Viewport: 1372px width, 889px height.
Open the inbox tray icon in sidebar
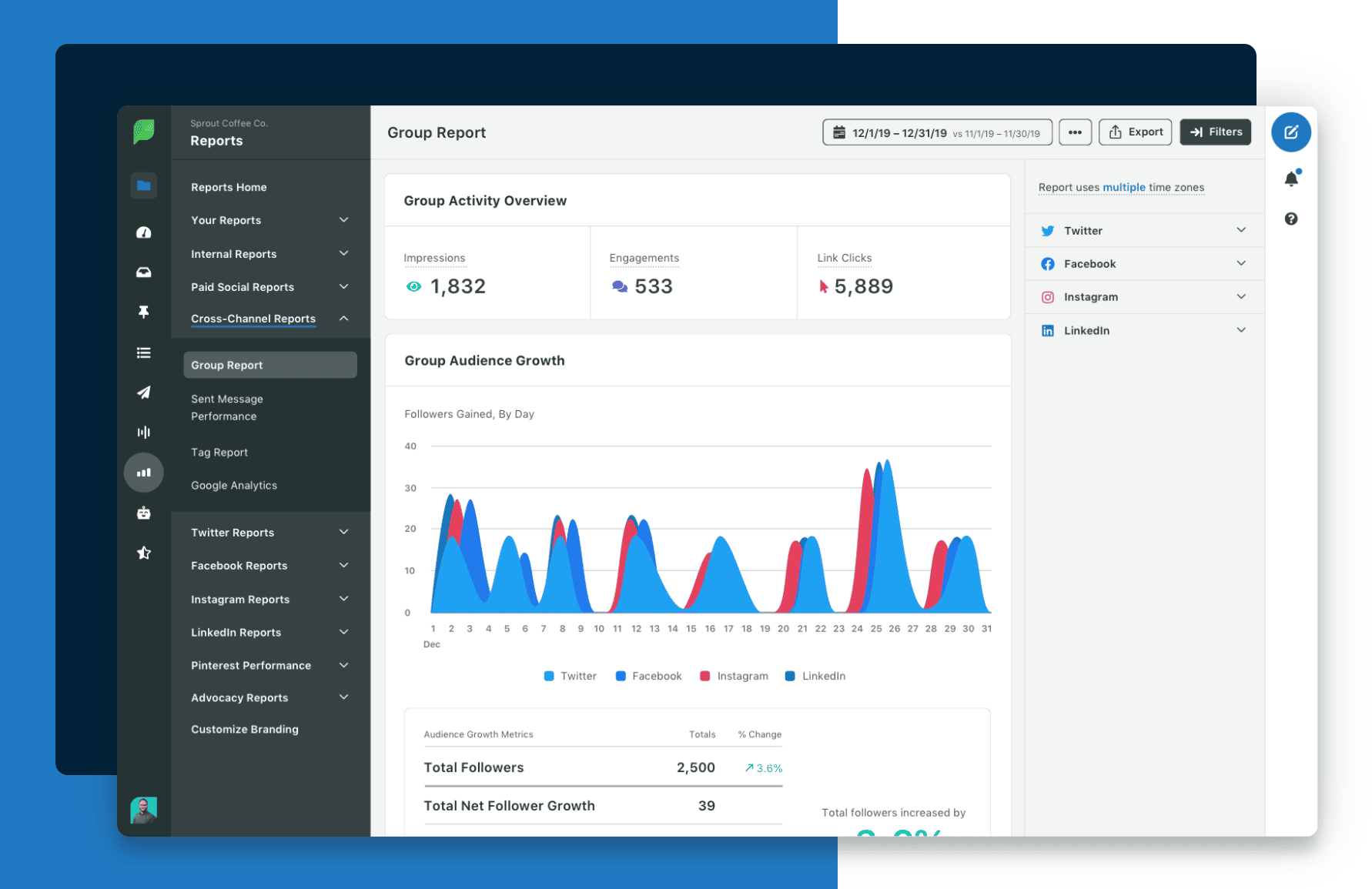(144, 272)
